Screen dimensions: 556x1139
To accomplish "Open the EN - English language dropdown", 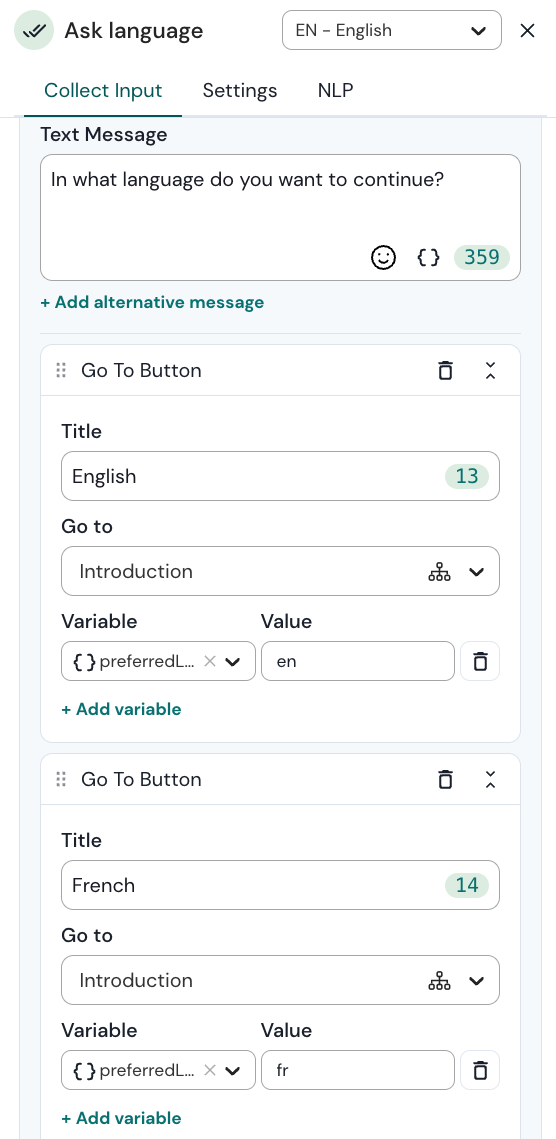I will pos(392,30).
